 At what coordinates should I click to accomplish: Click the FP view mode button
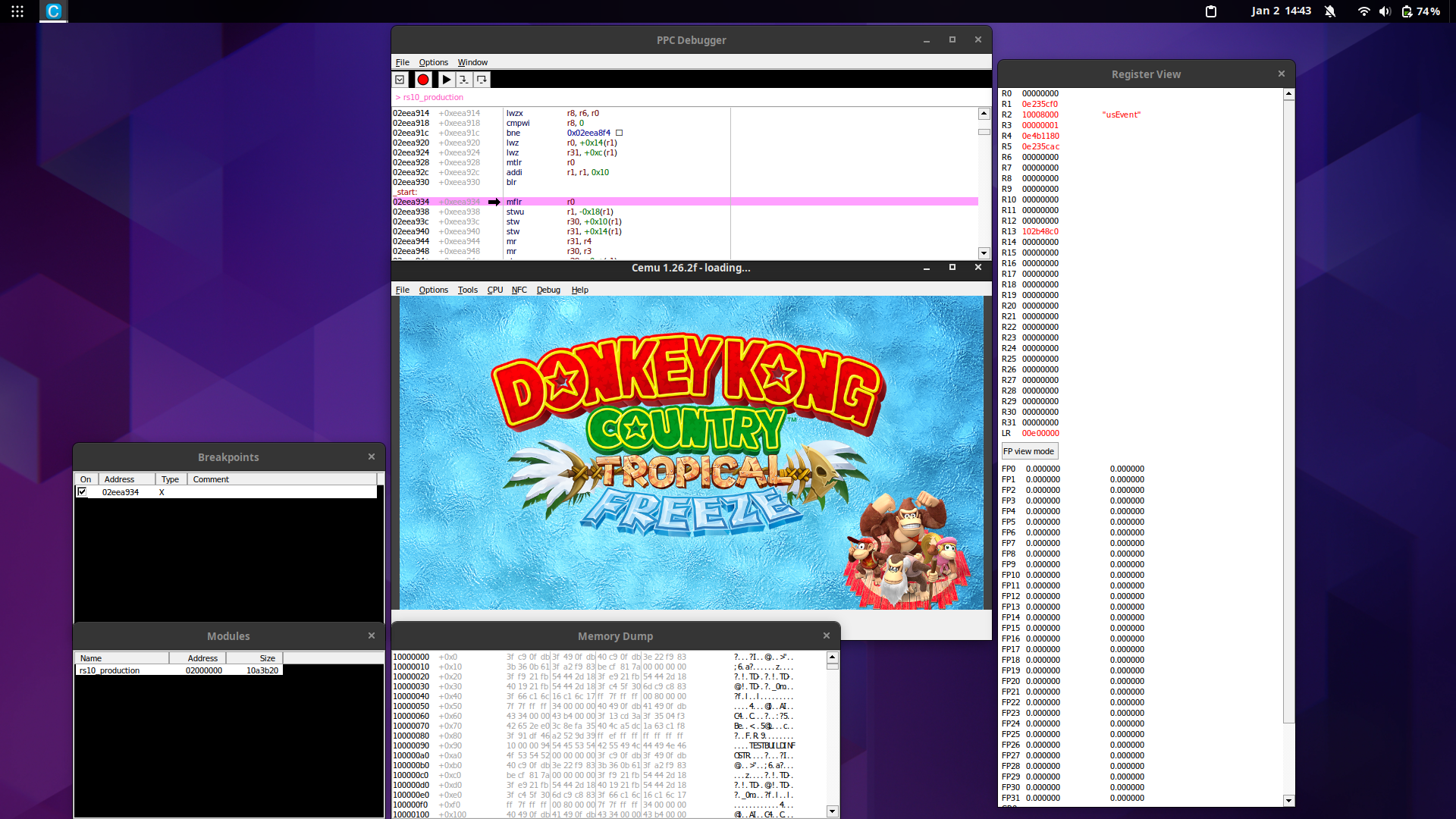click(x=1029, y=451)
